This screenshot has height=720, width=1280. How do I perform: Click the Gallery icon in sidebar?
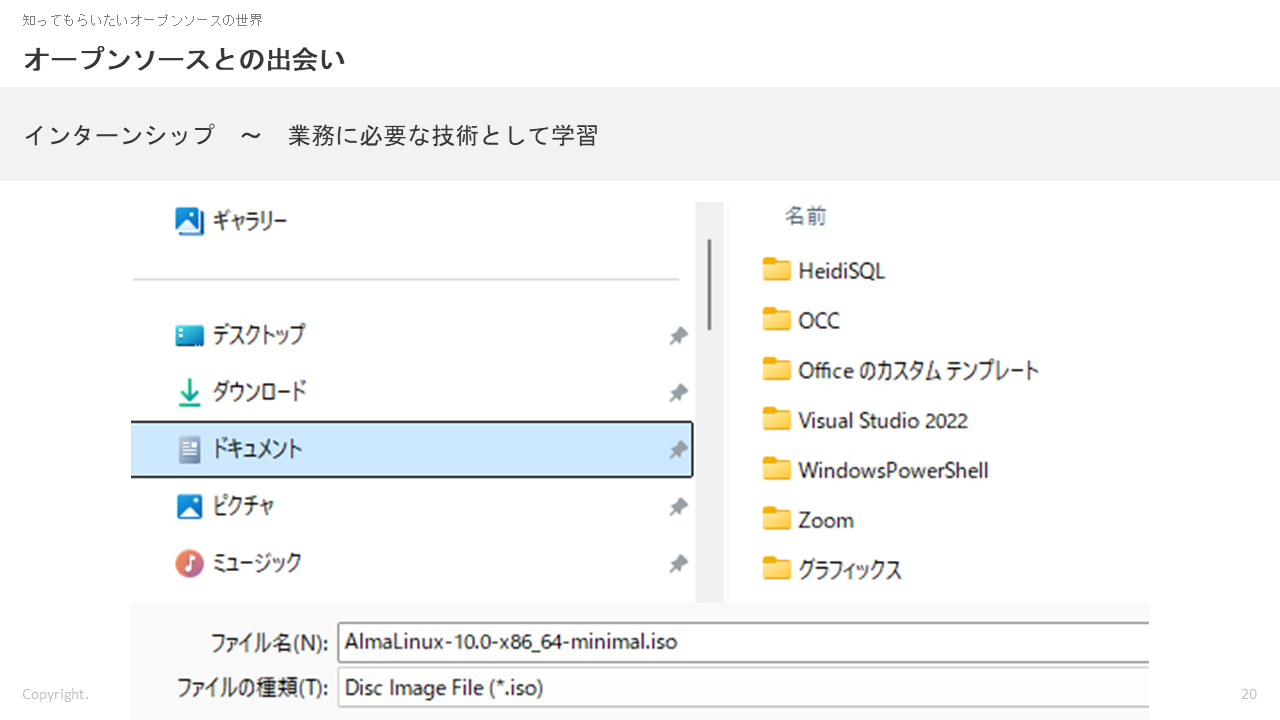189,221
